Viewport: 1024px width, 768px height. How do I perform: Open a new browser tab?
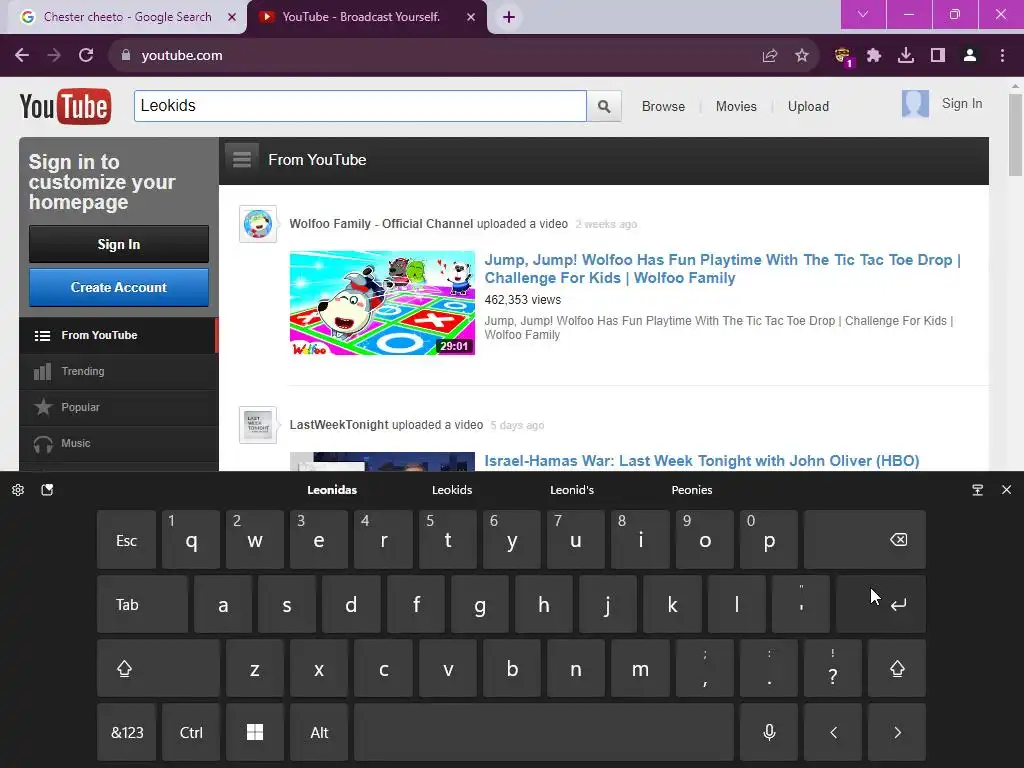pyautogui.click(x=509, y=17)
